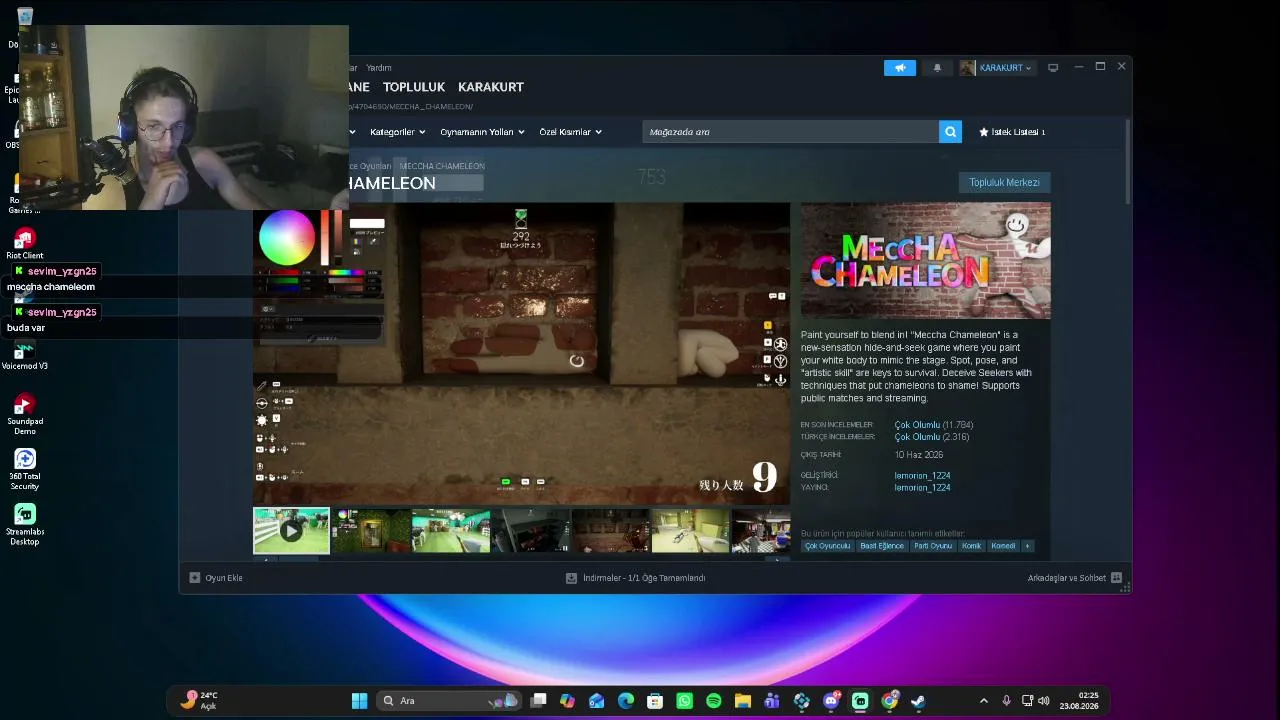Play the first video thumbnail
Screen dimensions: 1280x720
pos(291,531)
